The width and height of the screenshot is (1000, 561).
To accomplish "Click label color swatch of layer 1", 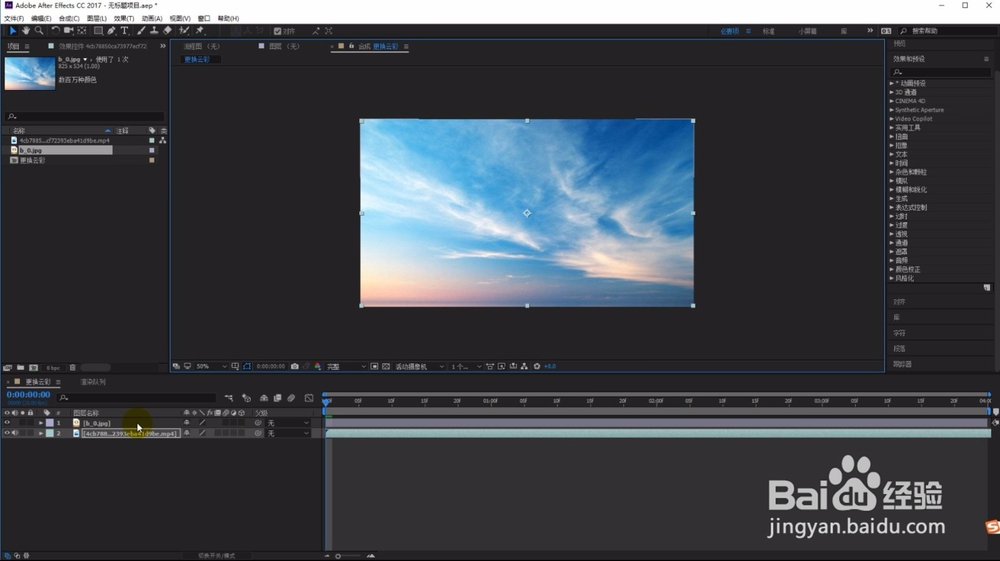I will (x=50, y=423).
